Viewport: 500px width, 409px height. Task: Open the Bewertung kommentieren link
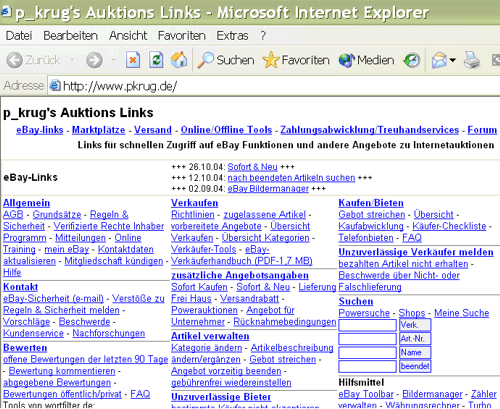(62, 371)
